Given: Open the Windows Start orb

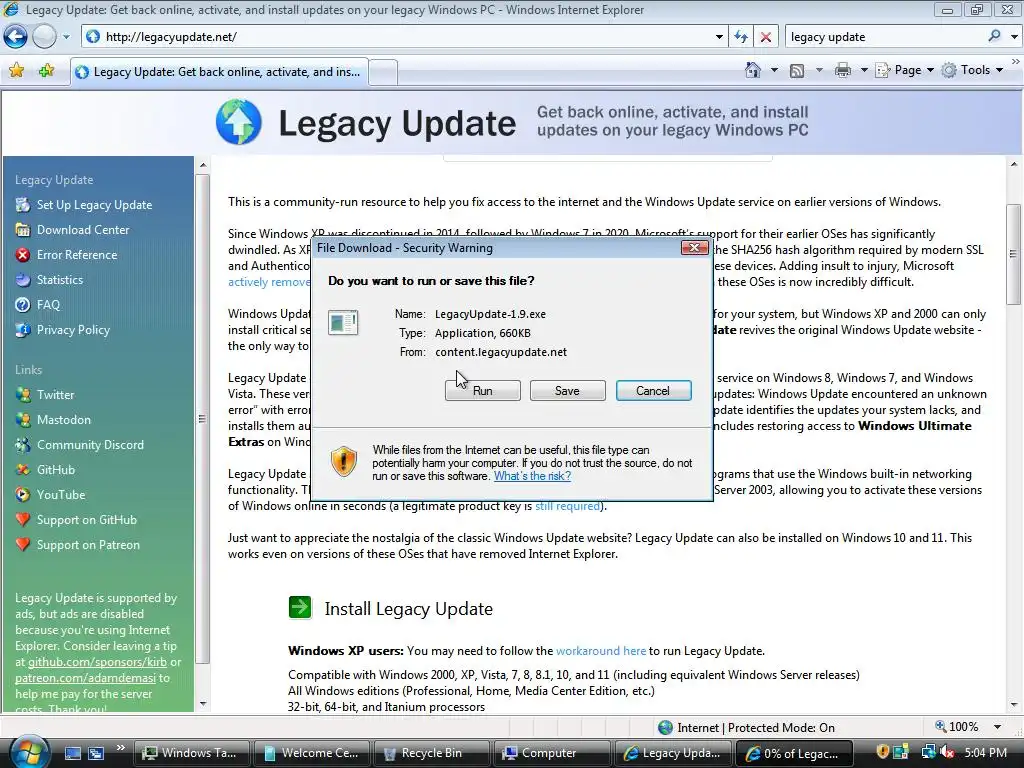Looking at the screenshot, I should click(28, 752).
